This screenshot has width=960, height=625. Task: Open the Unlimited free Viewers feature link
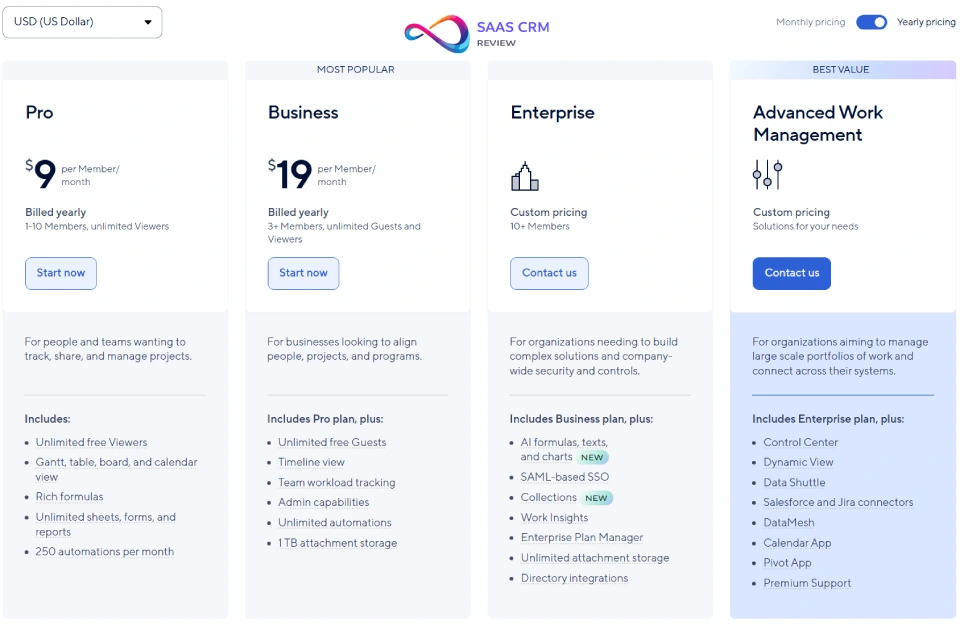[91, 442]
